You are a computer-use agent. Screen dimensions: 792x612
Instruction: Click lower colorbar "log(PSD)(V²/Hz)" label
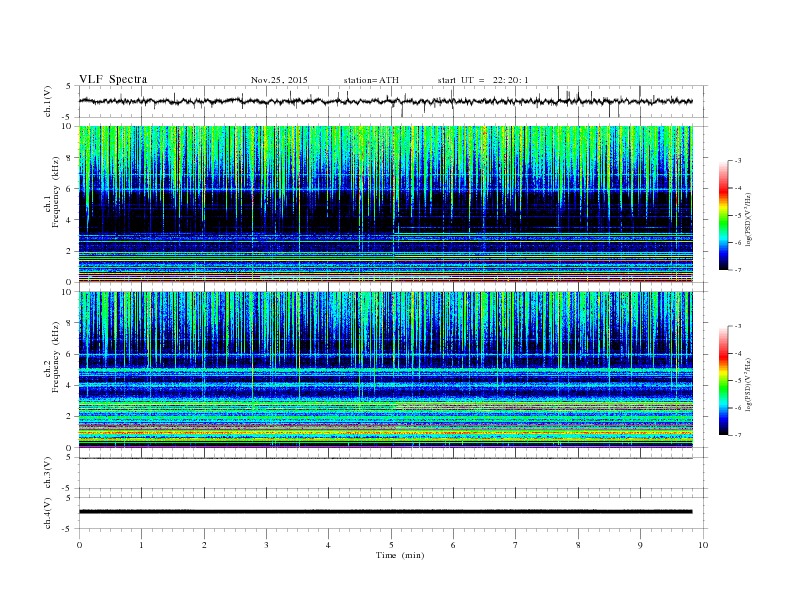pyautogui.click(x=749, y=384)
